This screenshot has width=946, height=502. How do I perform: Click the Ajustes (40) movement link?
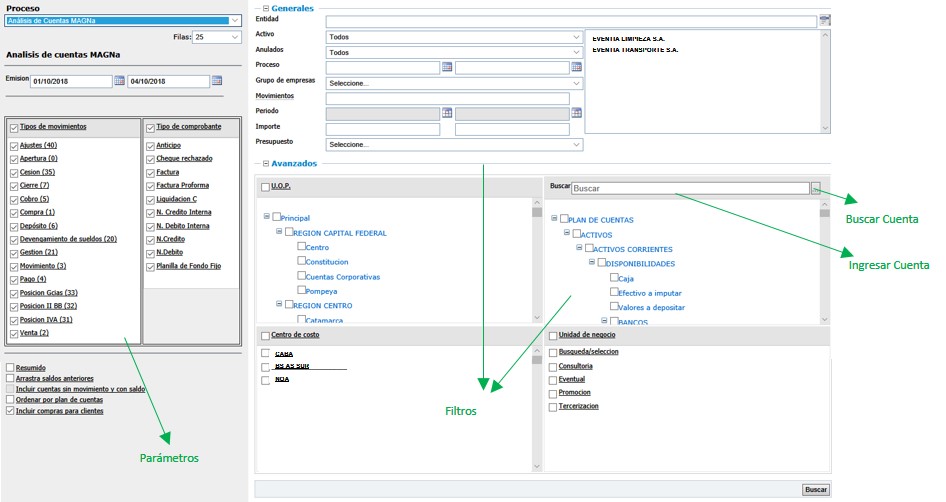tap(38, 146)
